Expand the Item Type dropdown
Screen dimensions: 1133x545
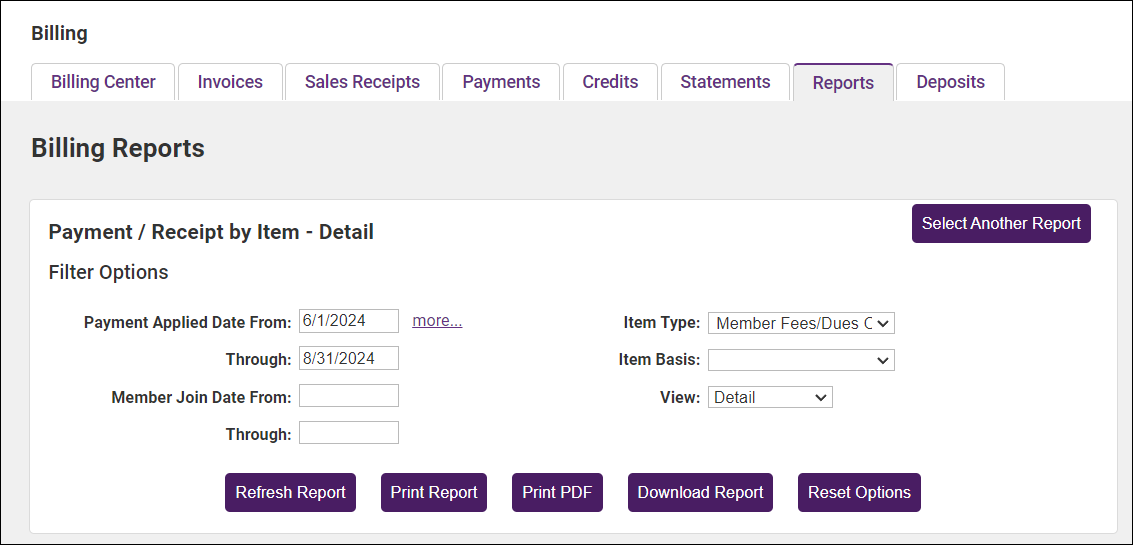[x=800, y=323]
